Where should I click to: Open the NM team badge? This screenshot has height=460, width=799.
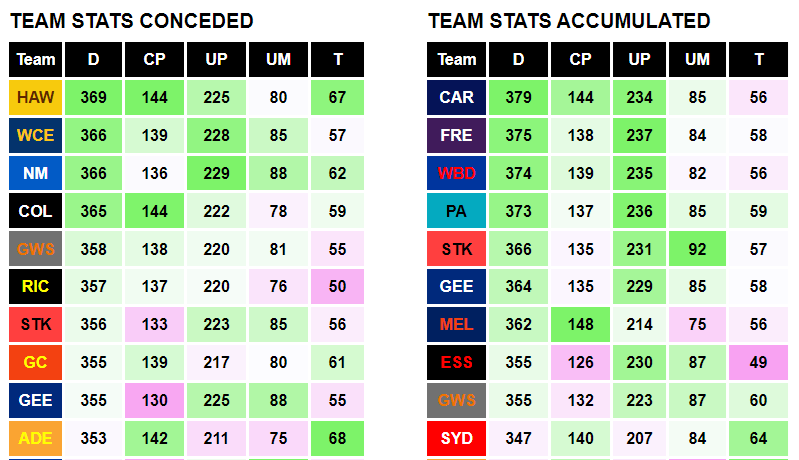(35, 173)
